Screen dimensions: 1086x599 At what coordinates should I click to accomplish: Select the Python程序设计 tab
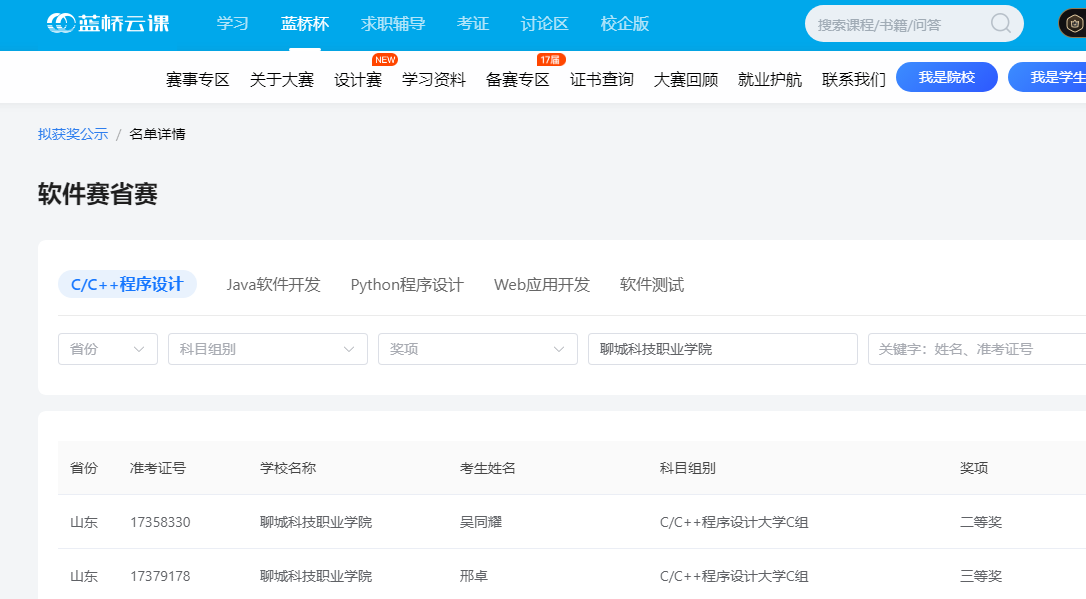pos(407,285)
